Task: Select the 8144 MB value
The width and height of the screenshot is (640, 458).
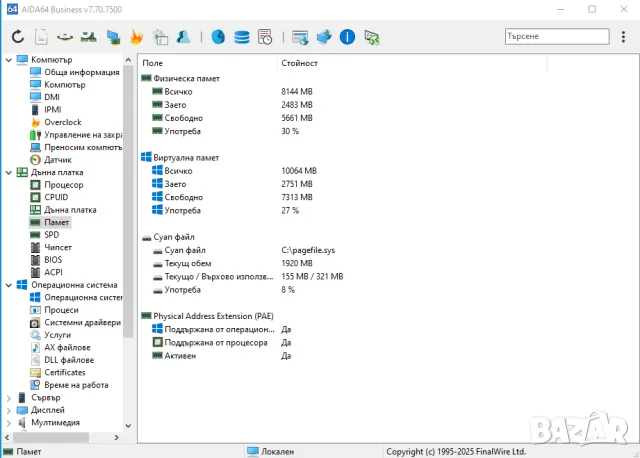Action: pos(297,92)
